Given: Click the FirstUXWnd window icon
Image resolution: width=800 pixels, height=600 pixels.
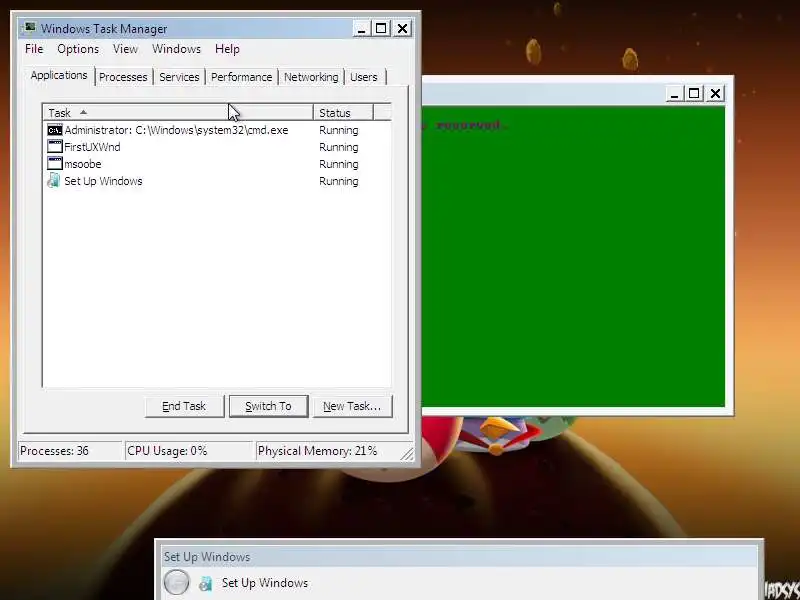Looking at the screenshot, I should (x=55, y=147).
